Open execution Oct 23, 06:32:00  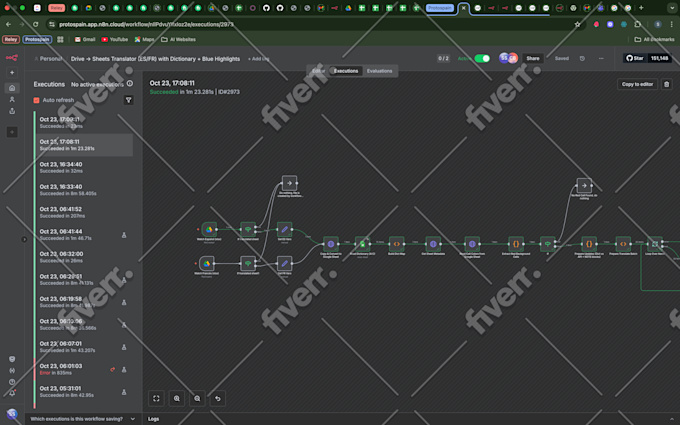(x=85, y=257)
